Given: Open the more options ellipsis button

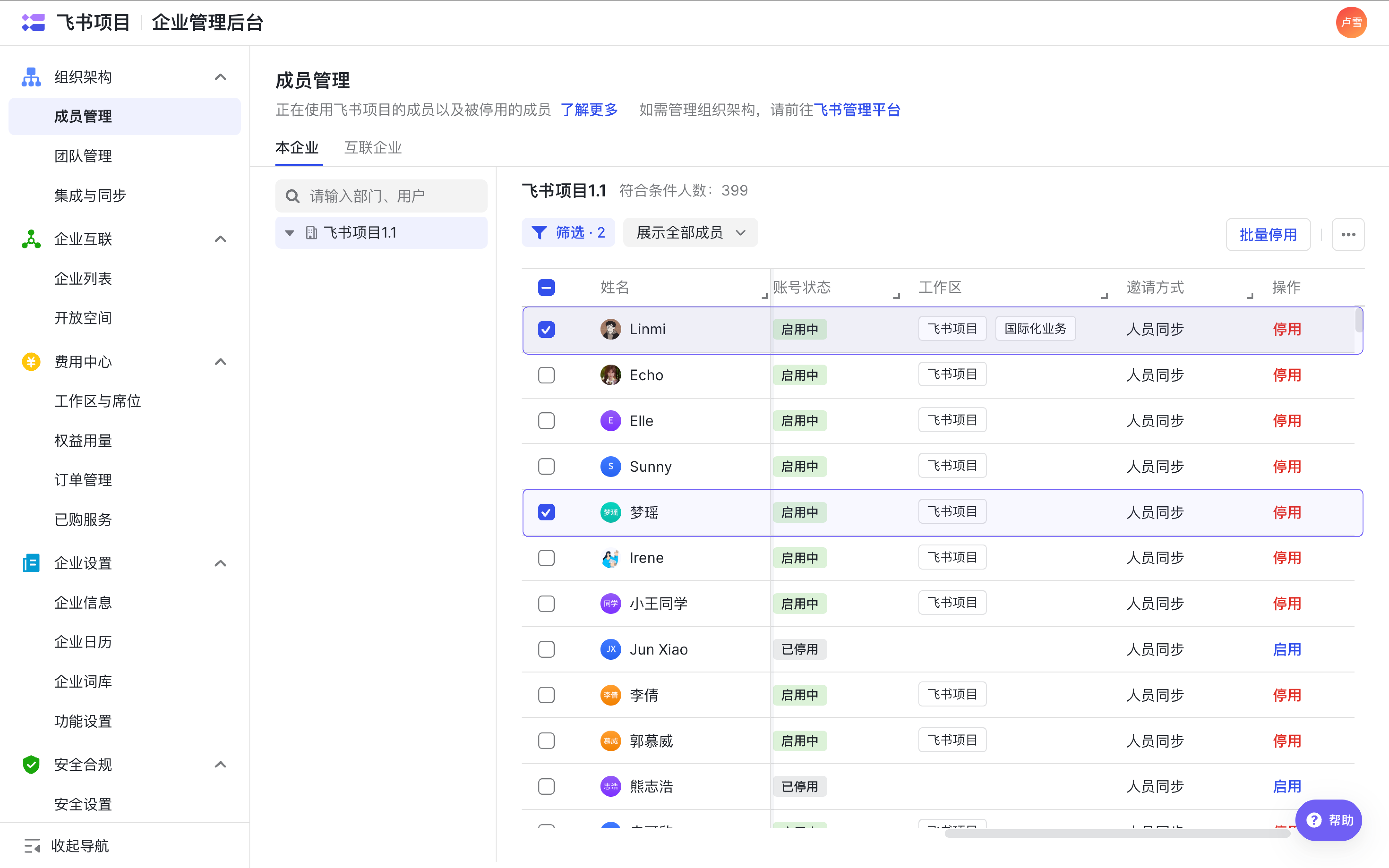Looking at the screenshot, I should 1348,234.
